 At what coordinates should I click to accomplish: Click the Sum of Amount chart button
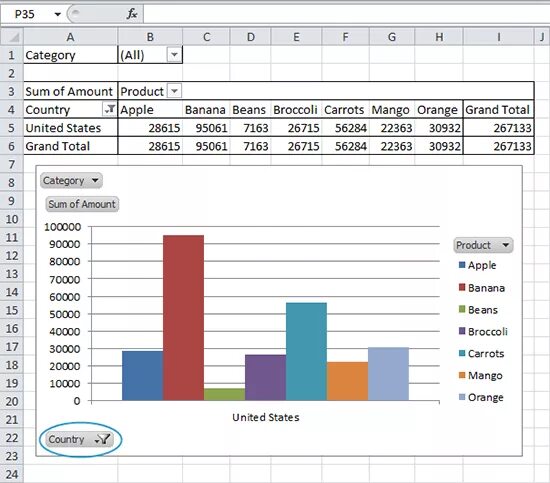pos(82,204)
